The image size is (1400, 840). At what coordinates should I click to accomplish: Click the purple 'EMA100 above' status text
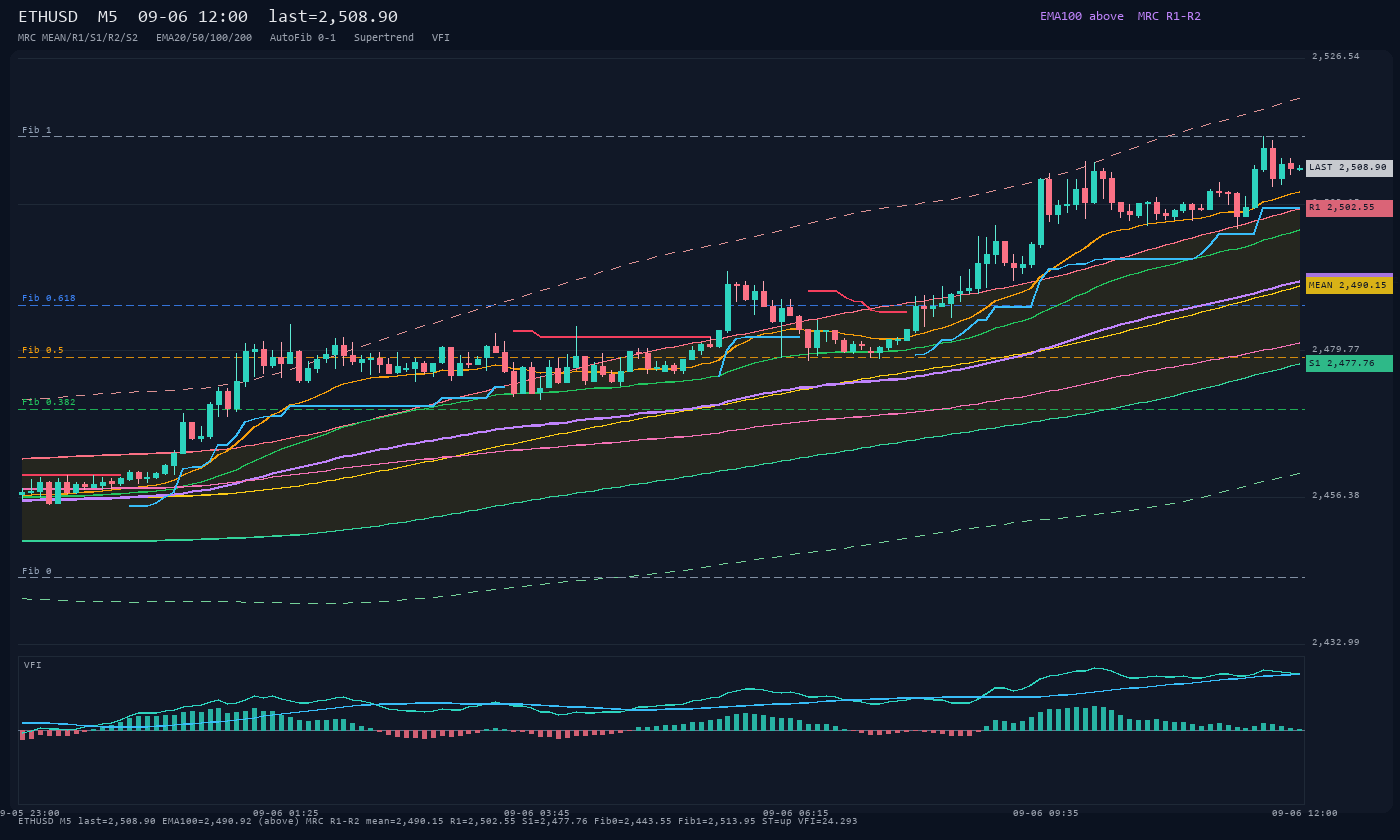(1081, 16)
